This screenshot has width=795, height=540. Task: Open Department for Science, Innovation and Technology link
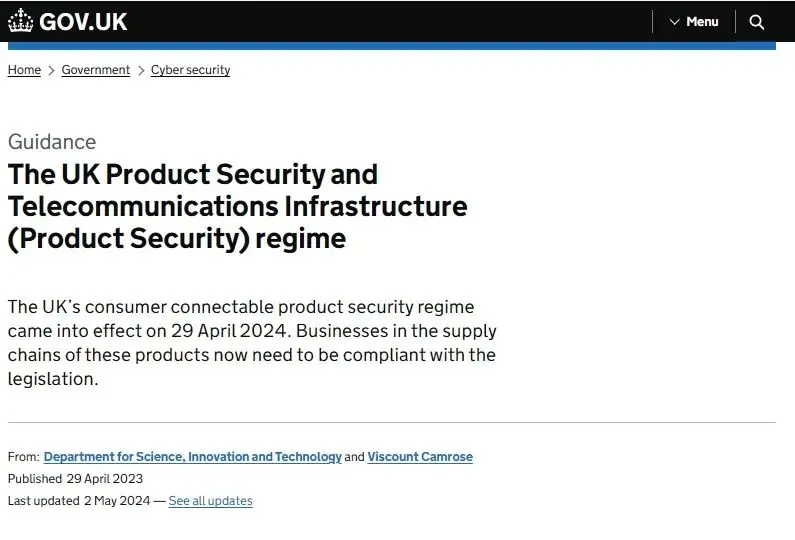point(193,457)
